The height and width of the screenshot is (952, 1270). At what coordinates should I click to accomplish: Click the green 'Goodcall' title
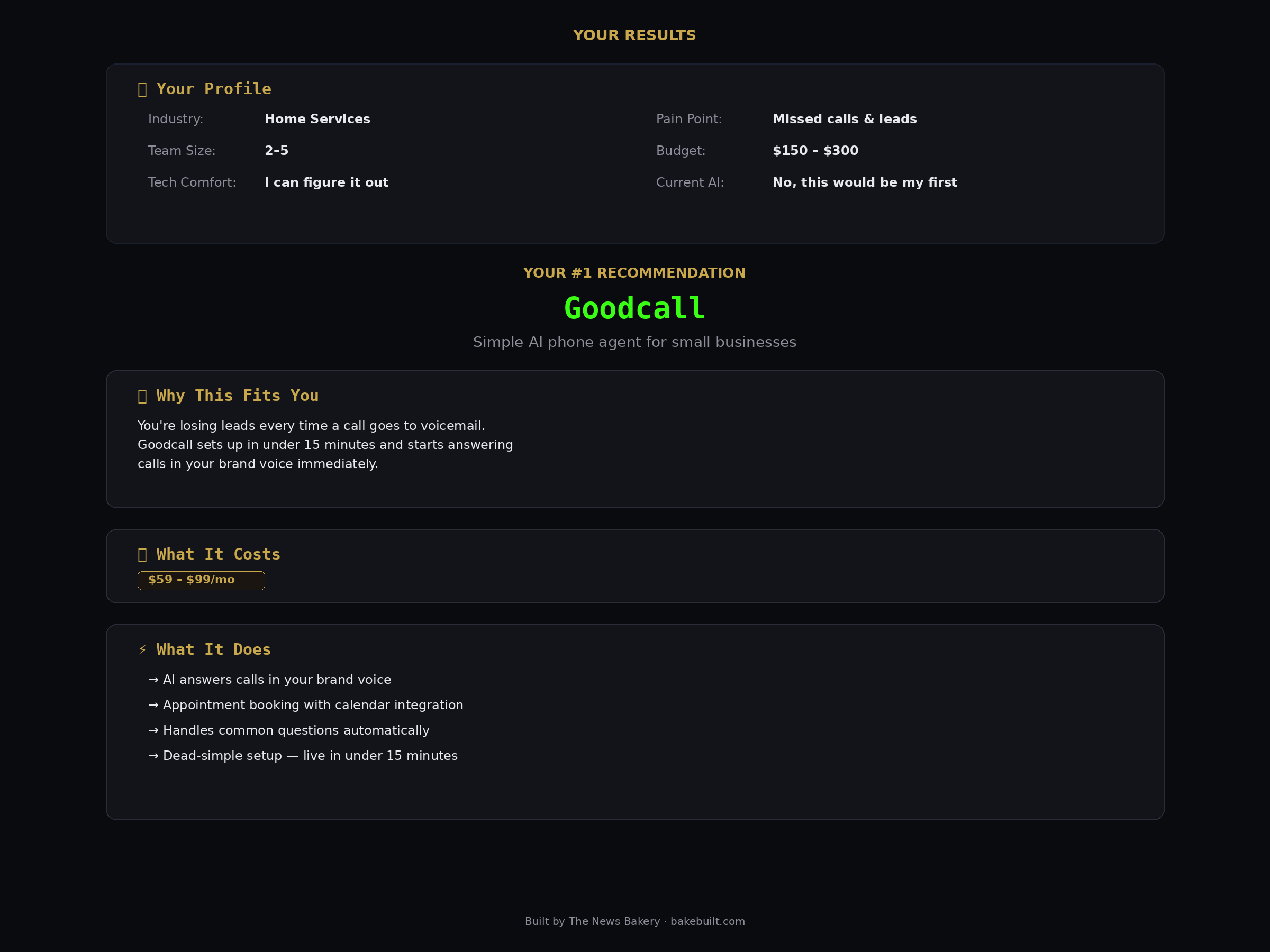pyautogui.click(x=634, y=308)
